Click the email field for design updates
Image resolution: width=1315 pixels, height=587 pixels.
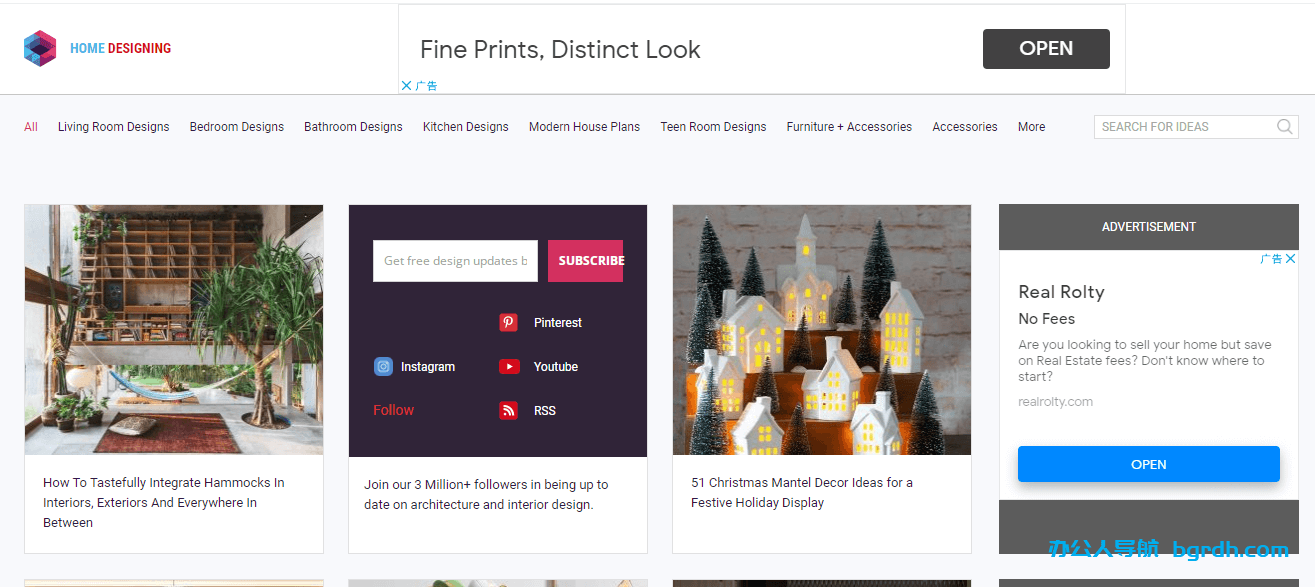(x=455, y=261)
